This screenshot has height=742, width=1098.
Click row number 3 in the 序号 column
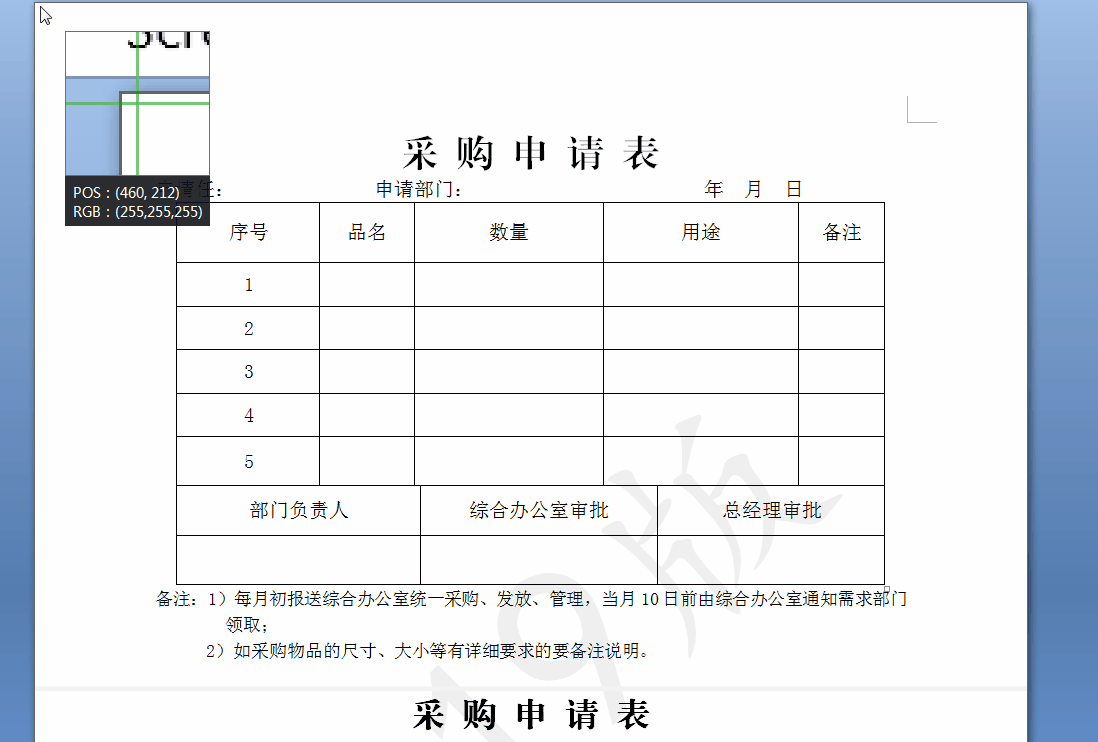click(x=249, y=372)
